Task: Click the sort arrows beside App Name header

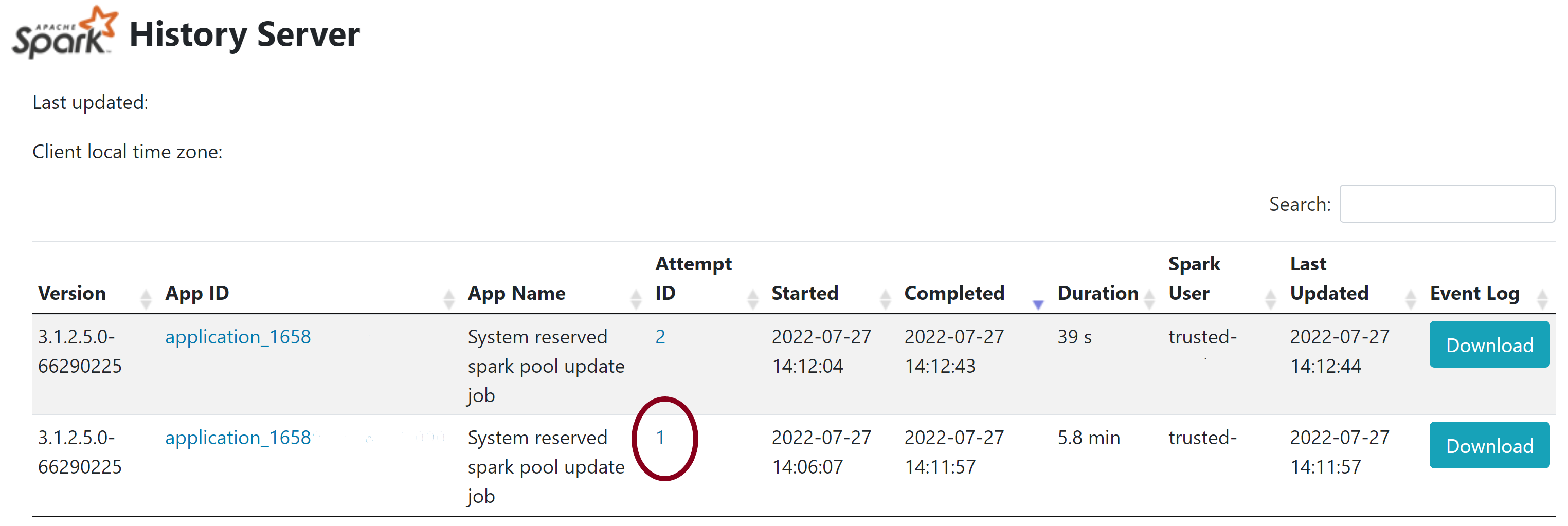Action: point(637,298)
